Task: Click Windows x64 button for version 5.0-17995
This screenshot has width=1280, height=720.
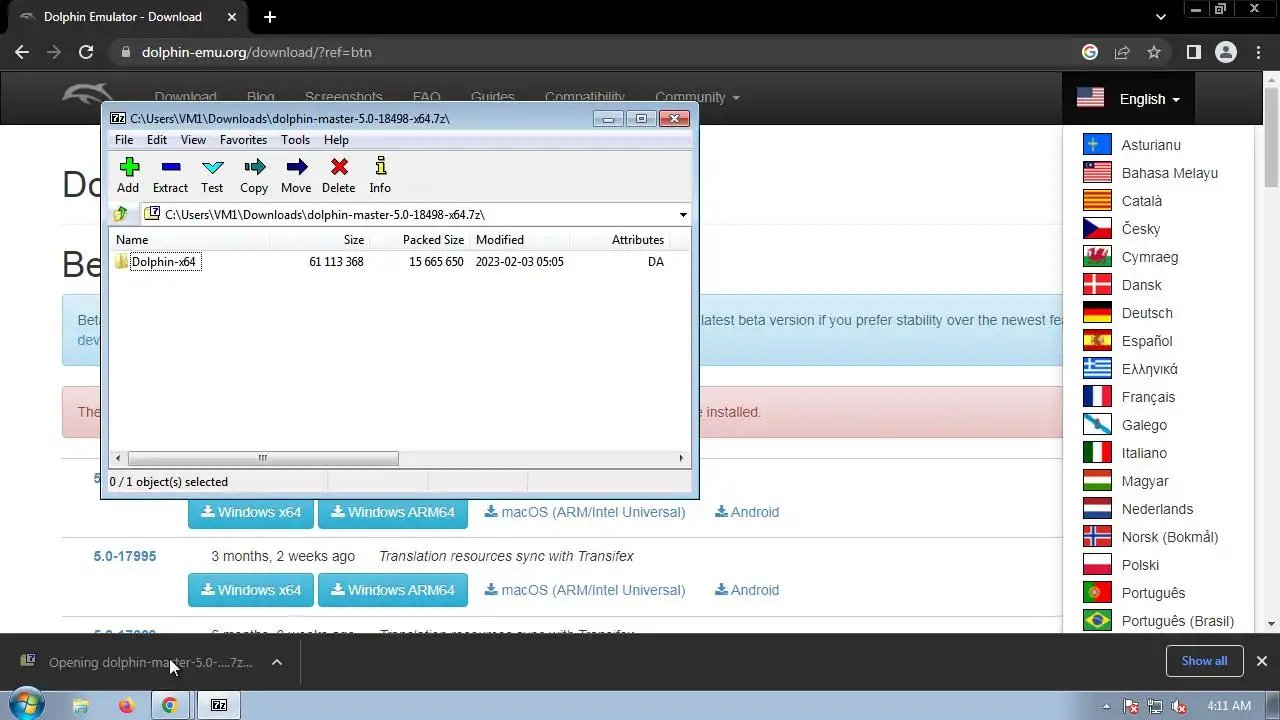Action: [x=251, y=590]
